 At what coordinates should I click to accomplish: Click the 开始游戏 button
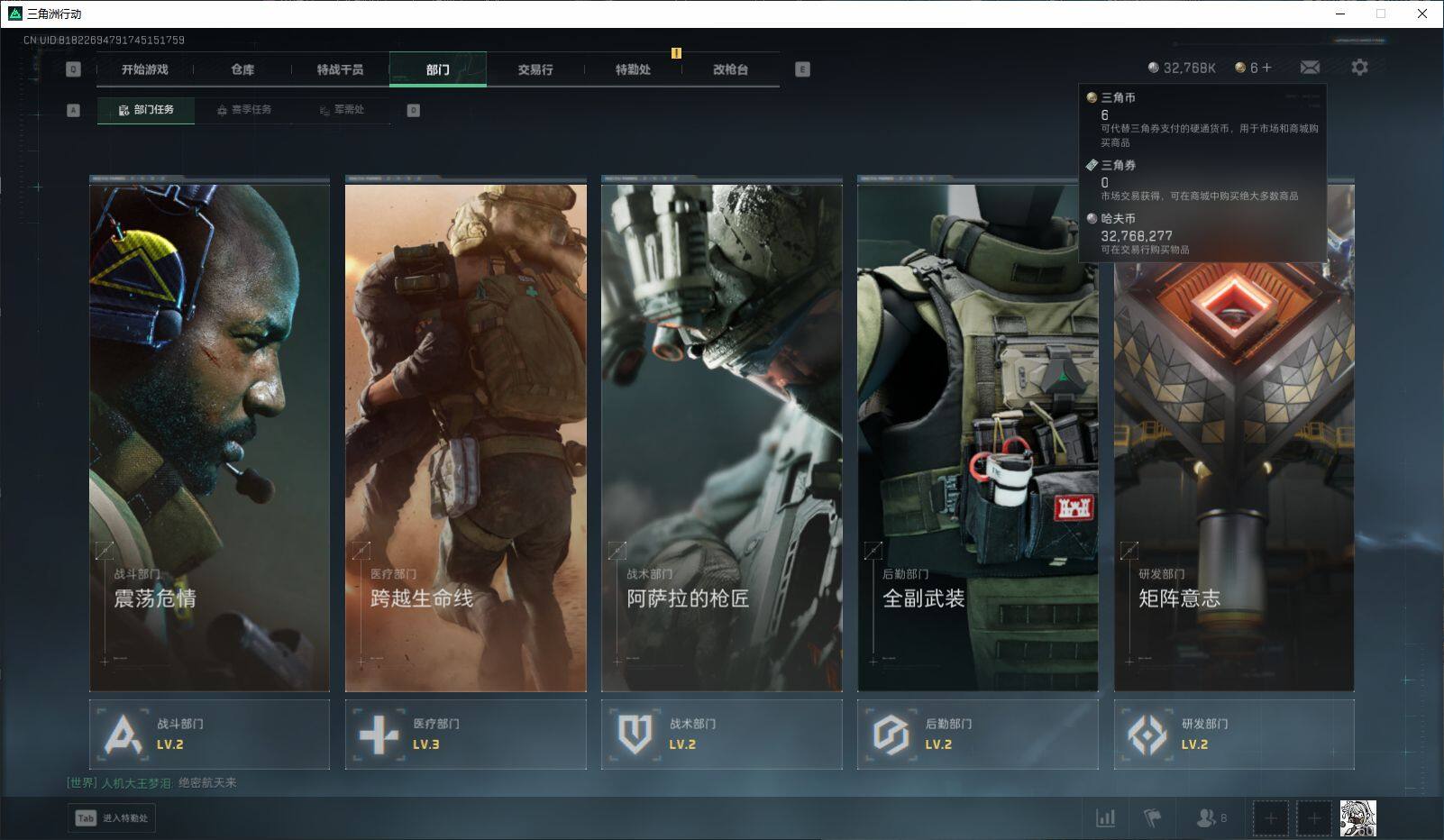145,69
